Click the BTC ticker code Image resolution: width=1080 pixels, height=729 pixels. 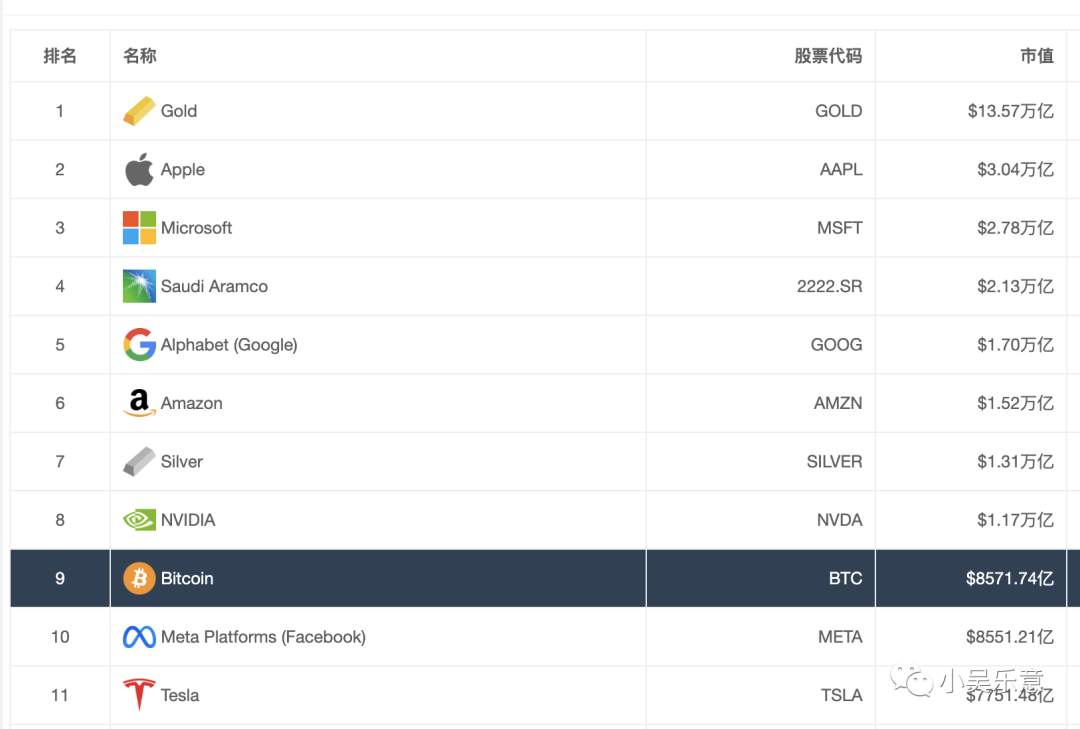[x=845, y=578]
